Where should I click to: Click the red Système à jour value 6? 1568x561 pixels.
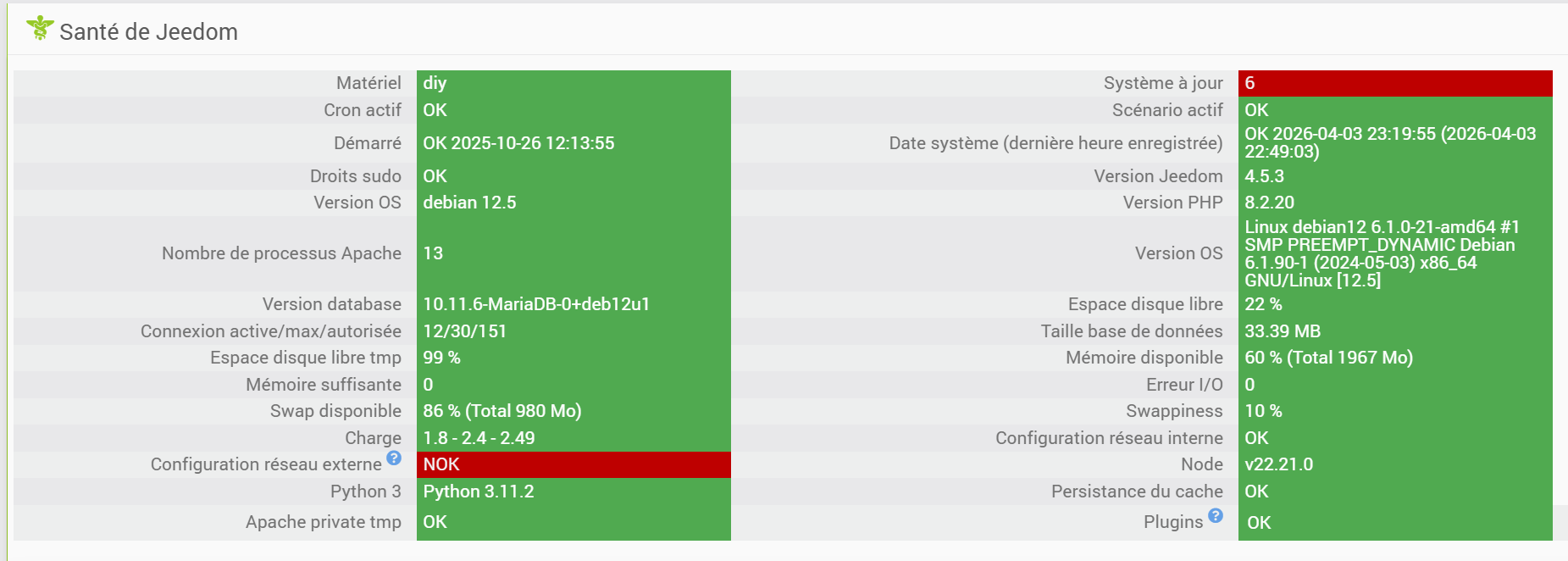tap(1394, 83)
